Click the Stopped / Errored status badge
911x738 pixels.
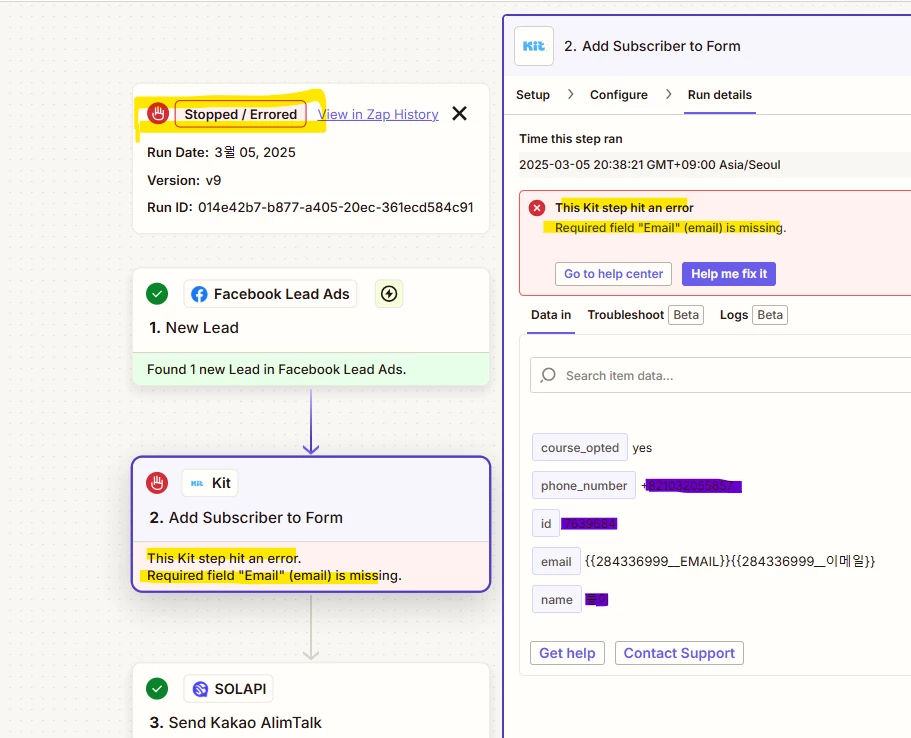(241, 114)
